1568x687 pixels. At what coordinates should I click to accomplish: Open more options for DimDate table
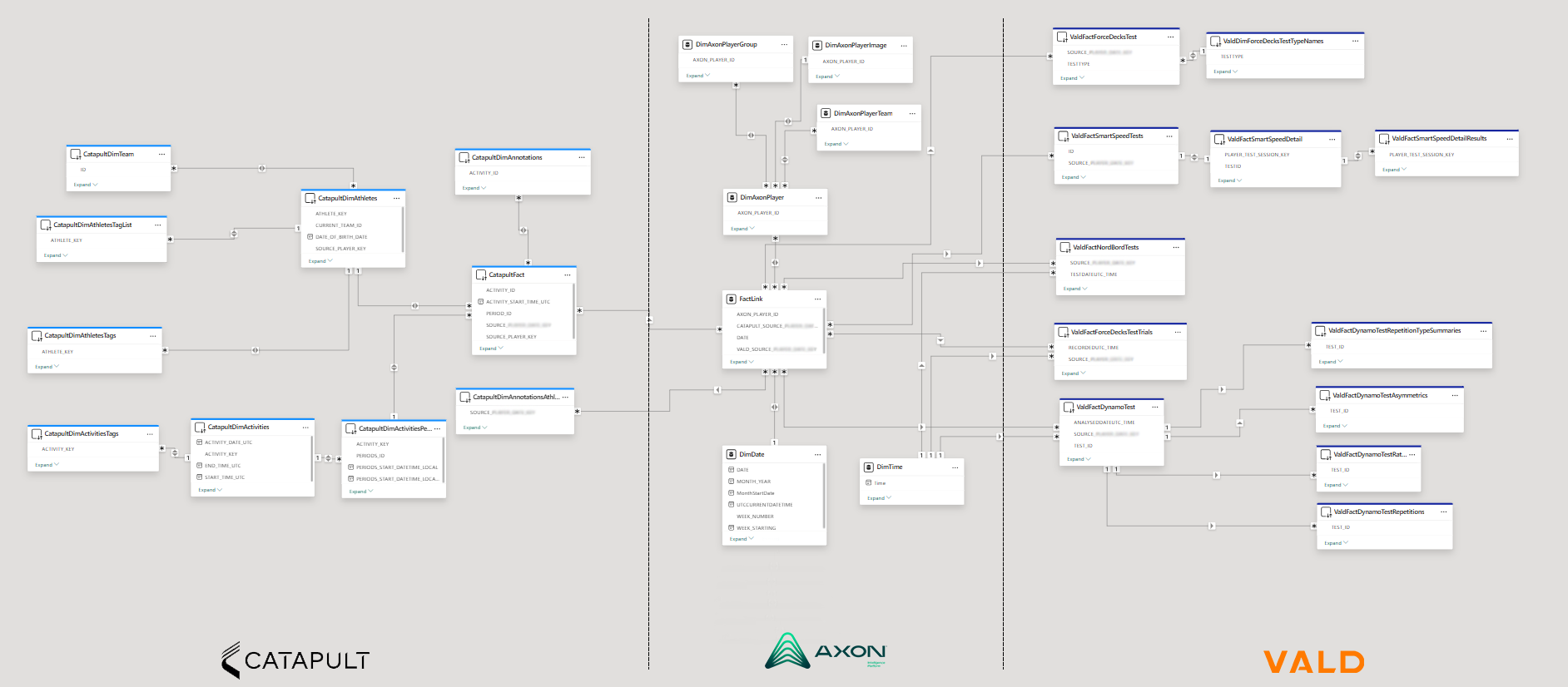pos(817,454)
